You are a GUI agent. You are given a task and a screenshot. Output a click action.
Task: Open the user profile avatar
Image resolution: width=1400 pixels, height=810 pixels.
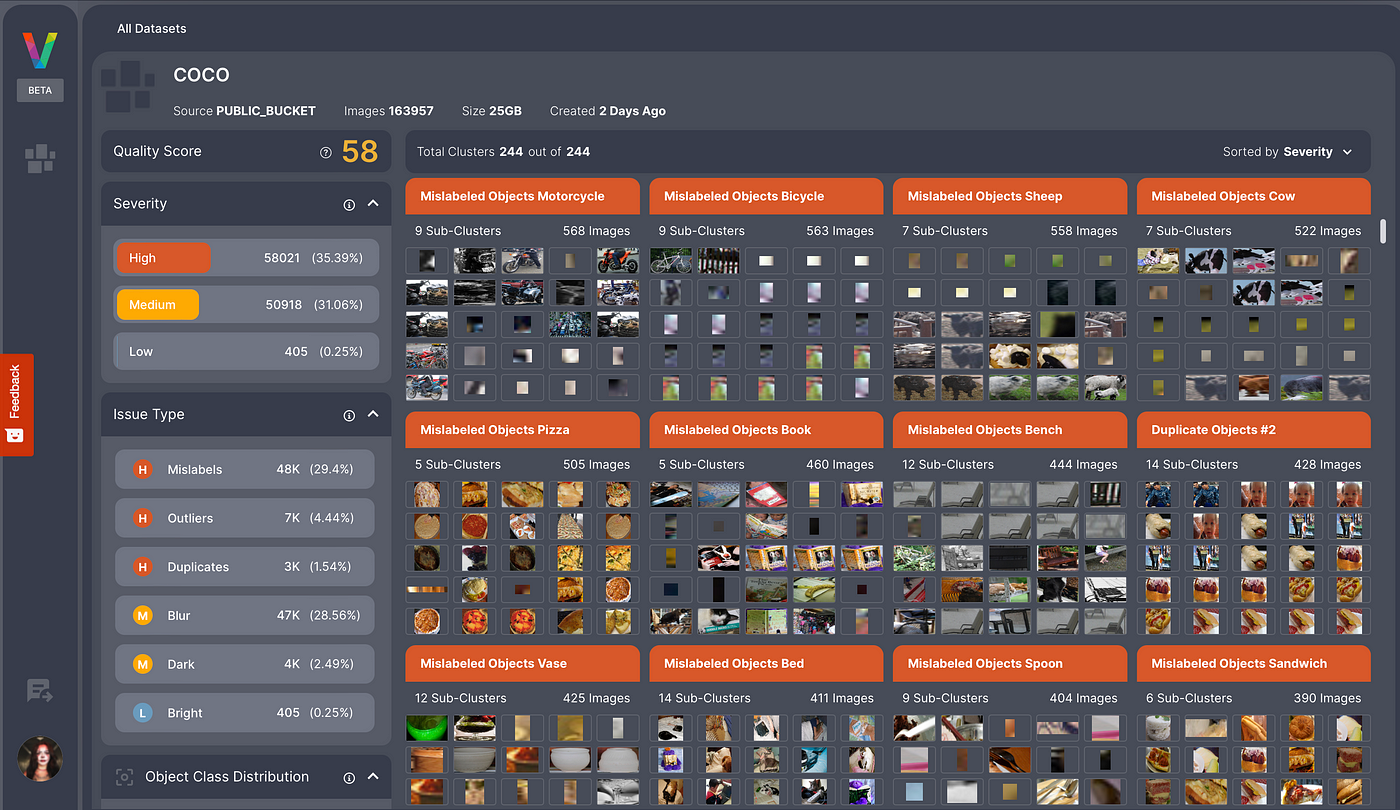40,759
